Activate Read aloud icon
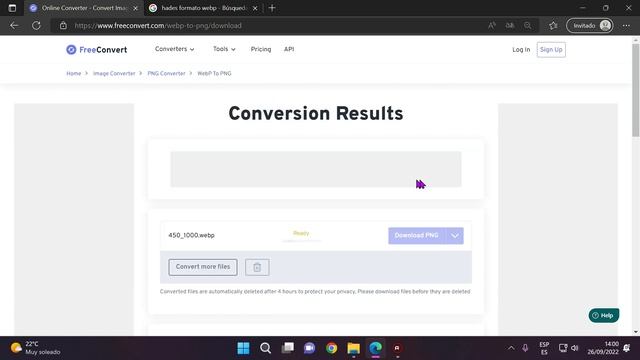Viewport: 640px width, 360px height. (x=492, y=26)
